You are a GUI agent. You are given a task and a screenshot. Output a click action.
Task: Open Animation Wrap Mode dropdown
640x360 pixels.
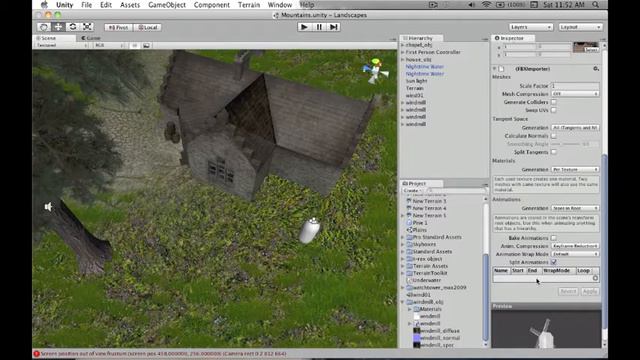pyautogui.click(x=575, y=254)
